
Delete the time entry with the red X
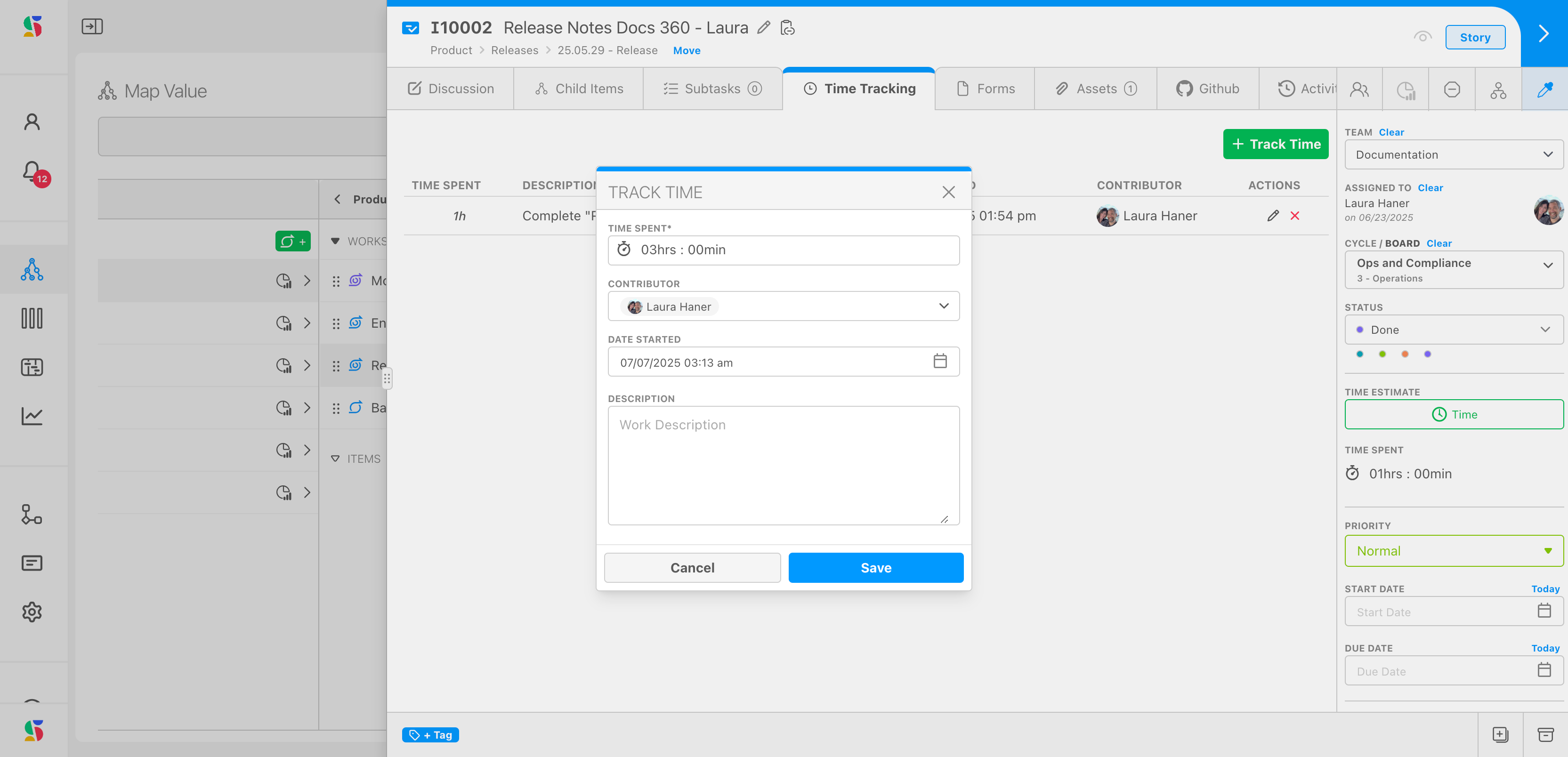point(1295,216)
